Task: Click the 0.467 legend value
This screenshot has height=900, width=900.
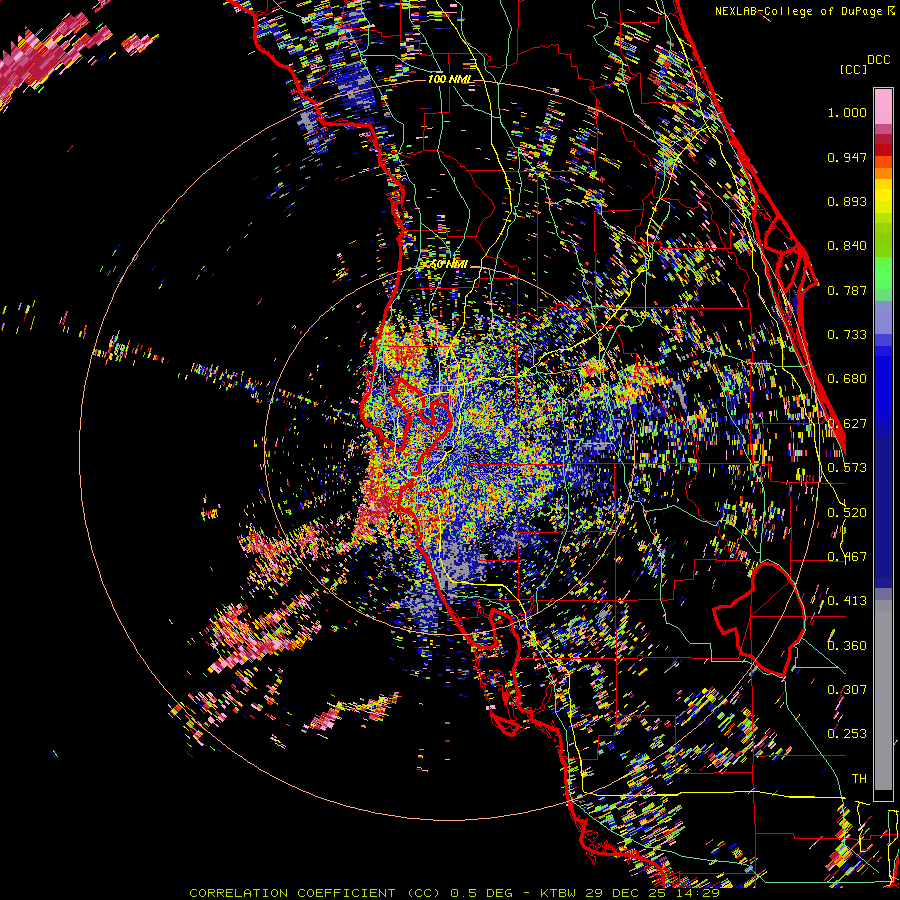Action: point(847,557)
